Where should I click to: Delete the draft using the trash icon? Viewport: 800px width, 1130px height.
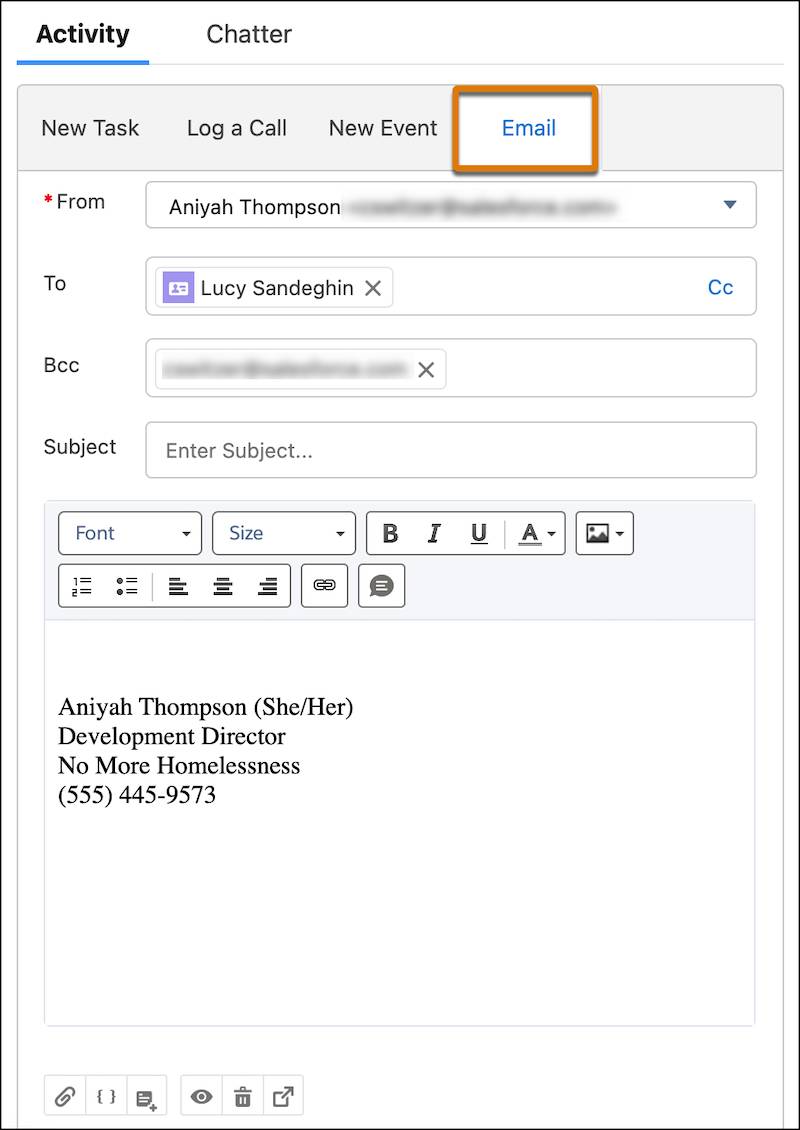click(242, 1095)
